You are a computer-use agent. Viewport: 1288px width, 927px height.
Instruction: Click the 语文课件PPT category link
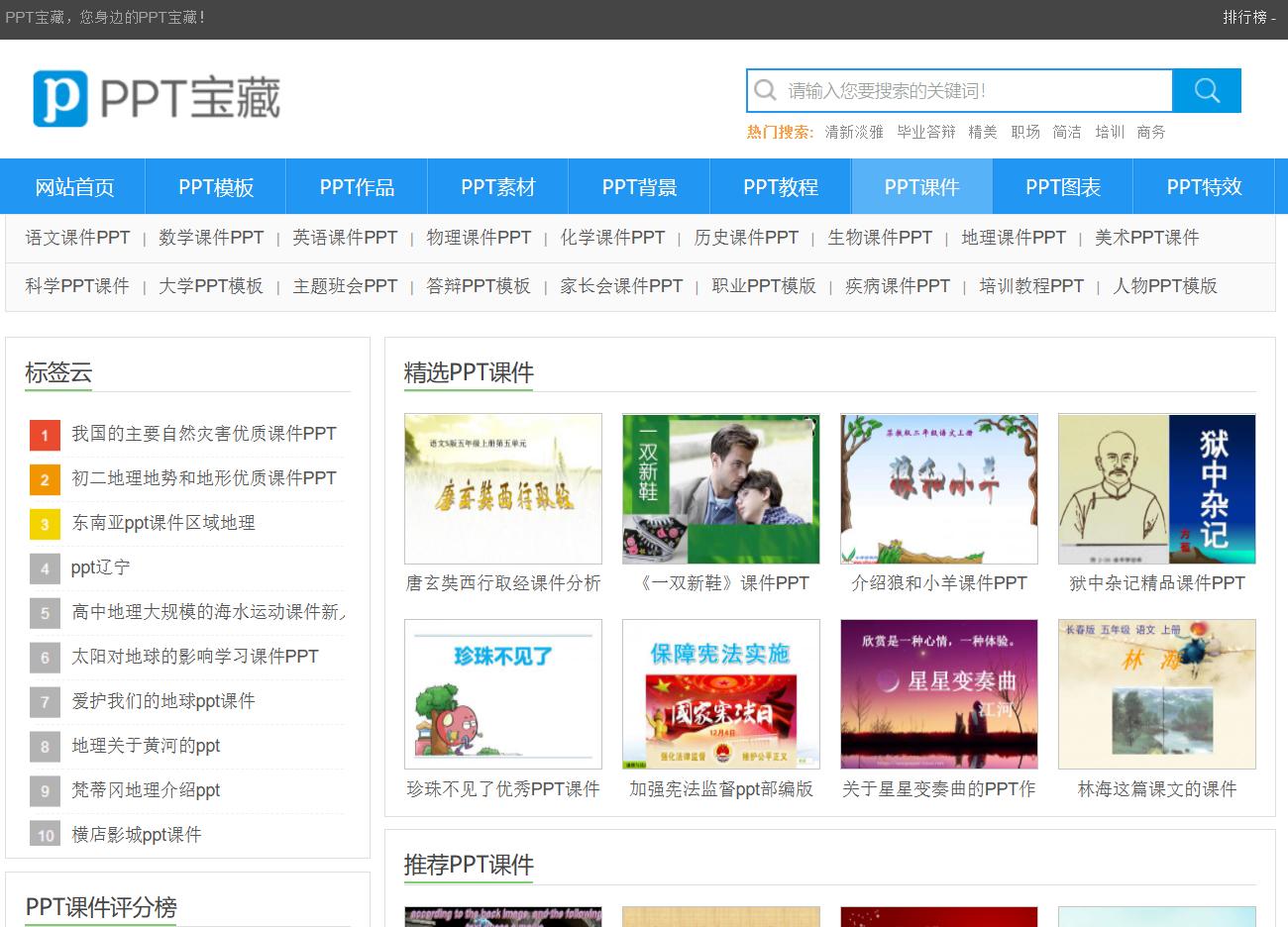78,238
